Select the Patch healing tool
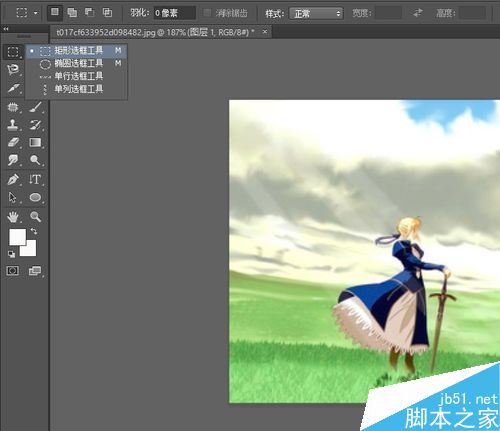 (13, 107)
